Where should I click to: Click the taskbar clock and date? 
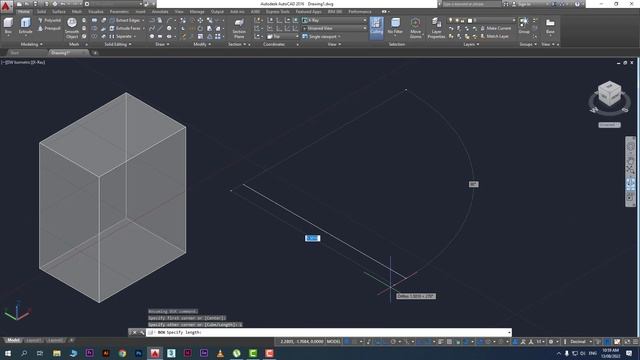[611, 353]
